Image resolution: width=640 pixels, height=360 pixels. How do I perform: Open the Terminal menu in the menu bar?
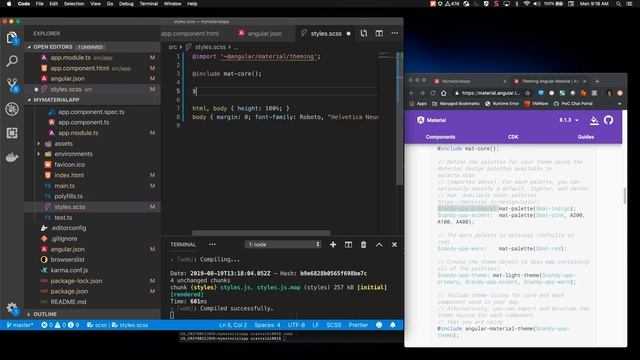[x=149, y=4]
